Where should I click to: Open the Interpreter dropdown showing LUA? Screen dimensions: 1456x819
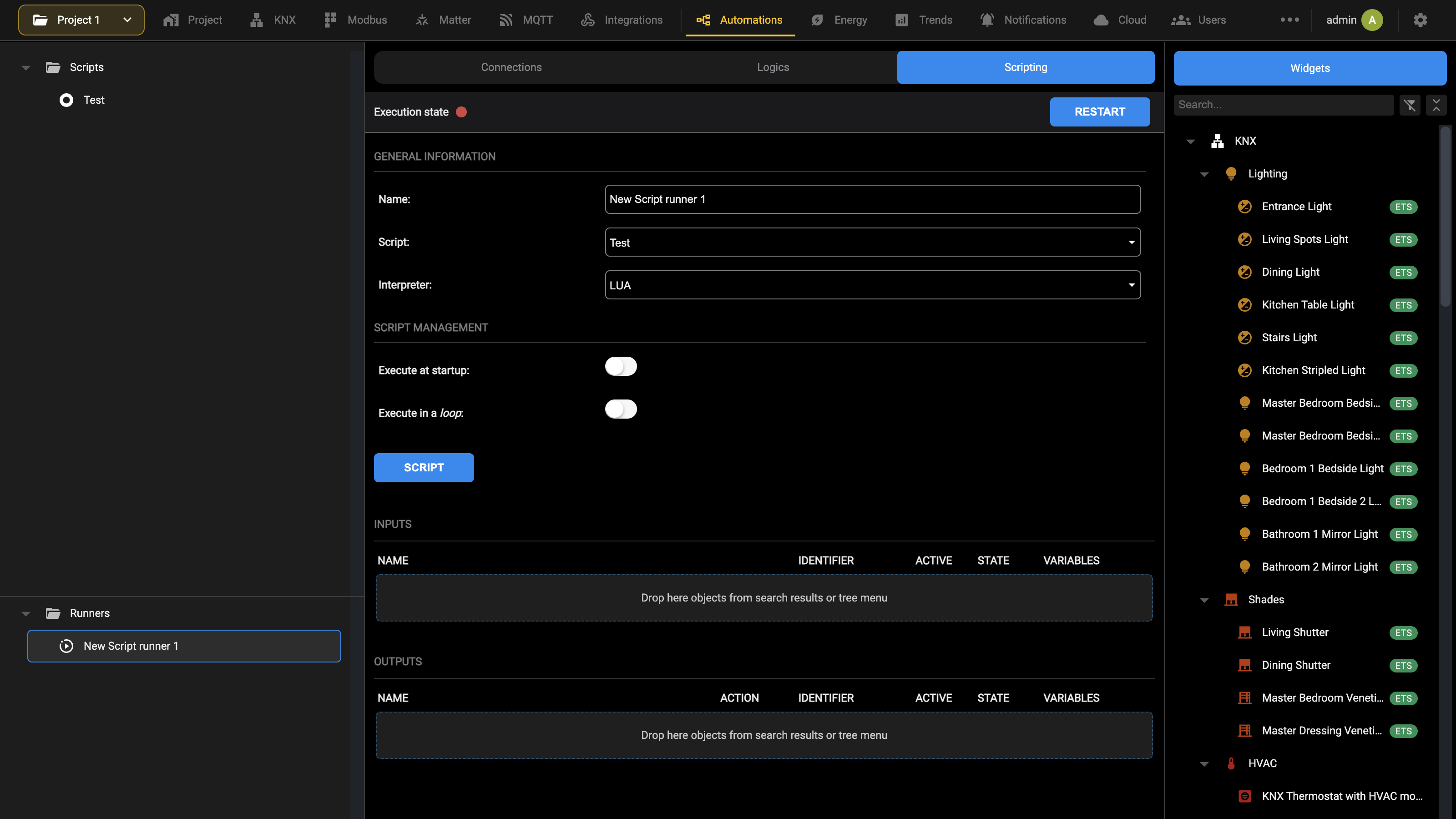point(872,285)
